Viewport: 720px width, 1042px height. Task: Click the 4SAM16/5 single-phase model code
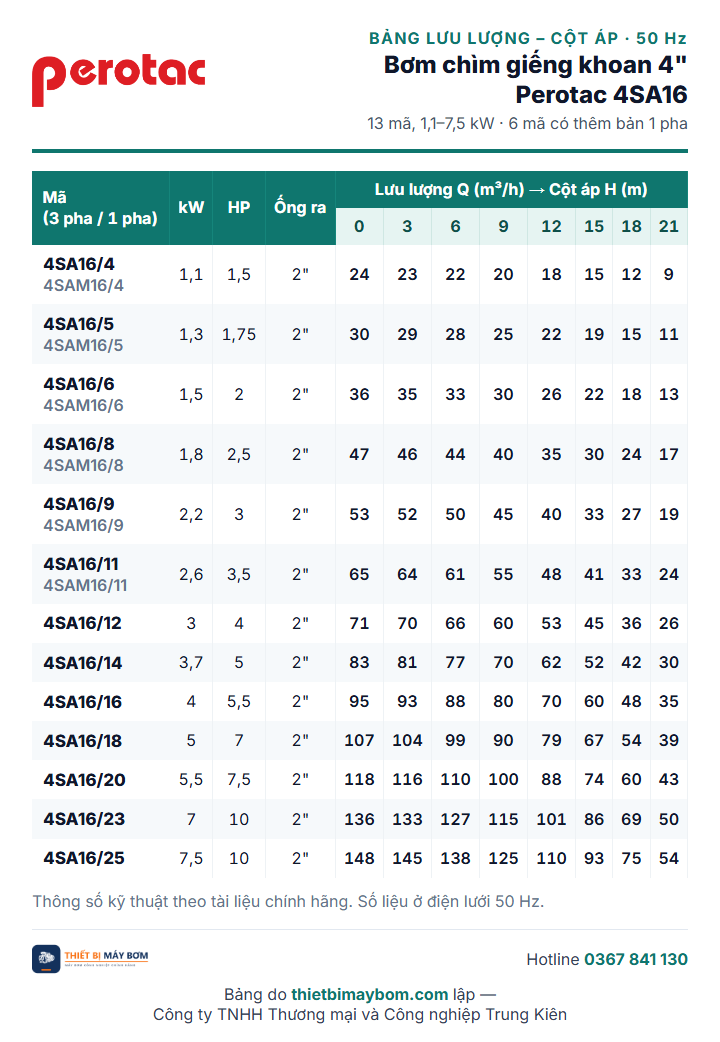83,346
